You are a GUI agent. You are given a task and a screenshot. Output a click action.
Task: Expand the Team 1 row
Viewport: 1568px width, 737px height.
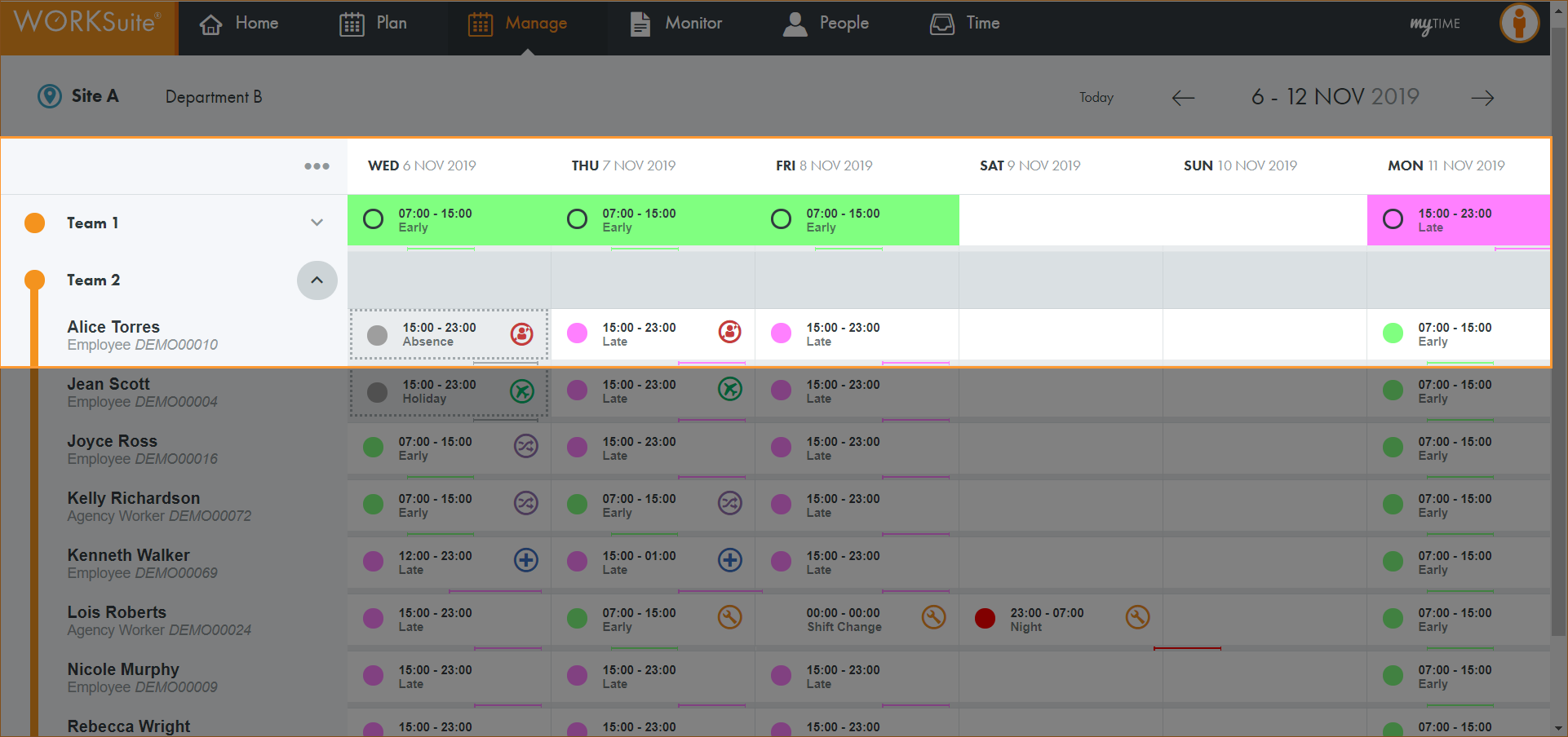[x=317, y=223]
